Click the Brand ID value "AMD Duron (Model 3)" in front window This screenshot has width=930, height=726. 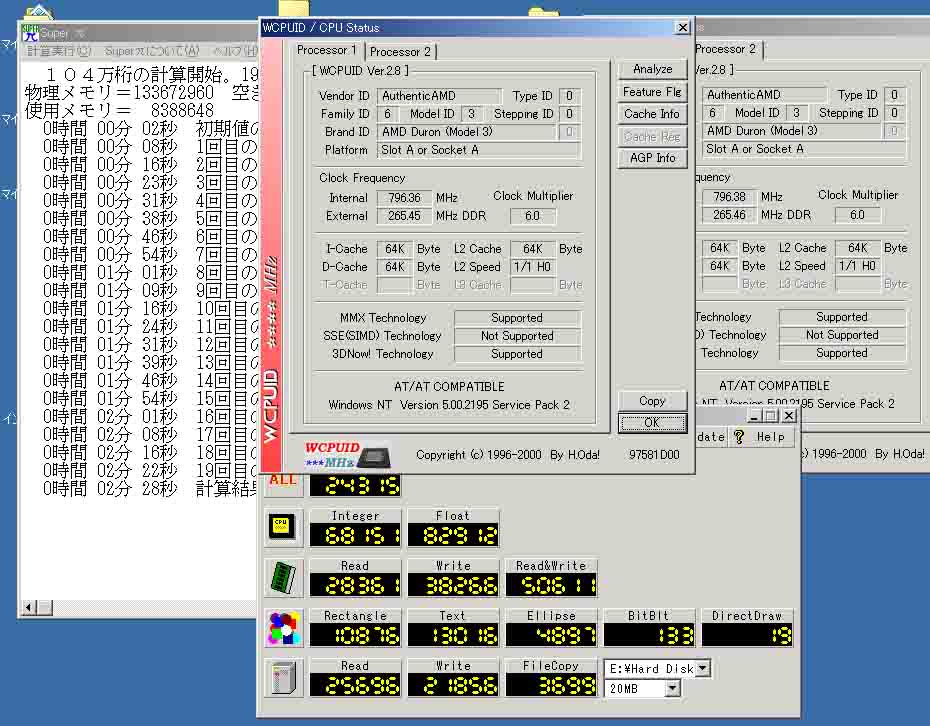click(467, 132)
